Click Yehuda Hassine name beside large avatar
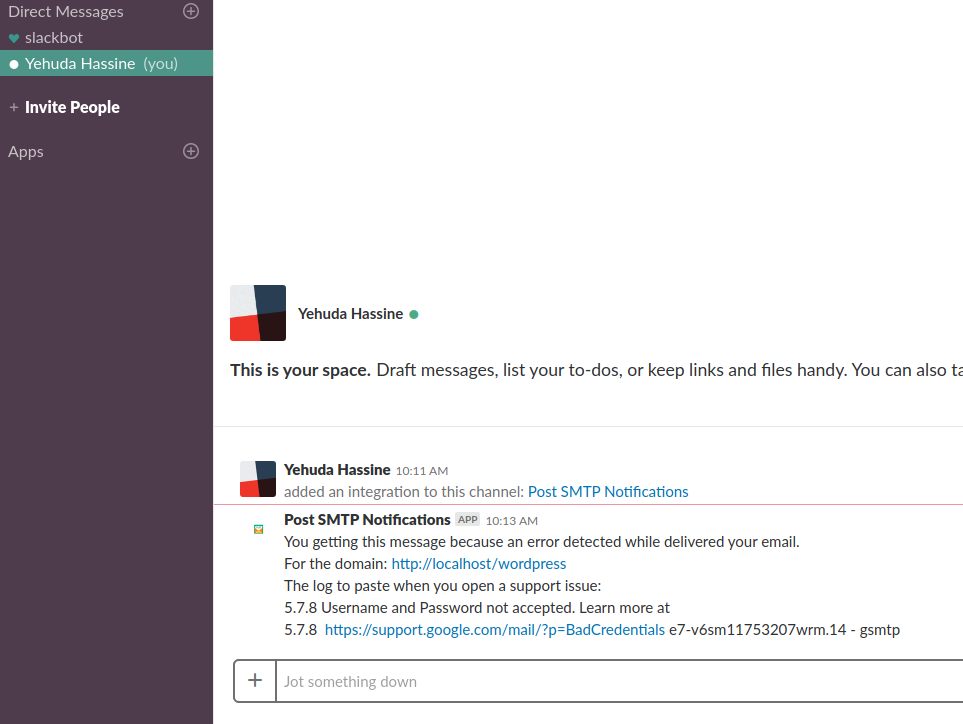963x724 pixels. point(350,314)
